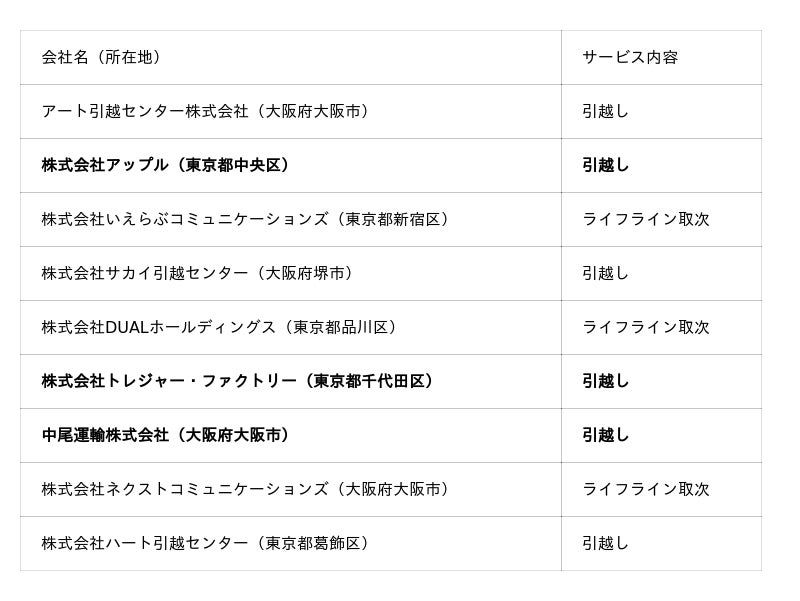
Task: Select the 株式会社DUALホールディングス company cell
Action: (220, 328)
